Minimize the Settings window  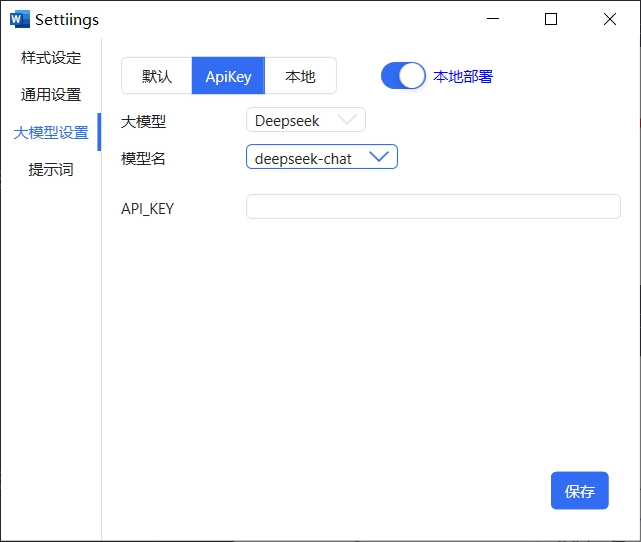coord(493,19)
